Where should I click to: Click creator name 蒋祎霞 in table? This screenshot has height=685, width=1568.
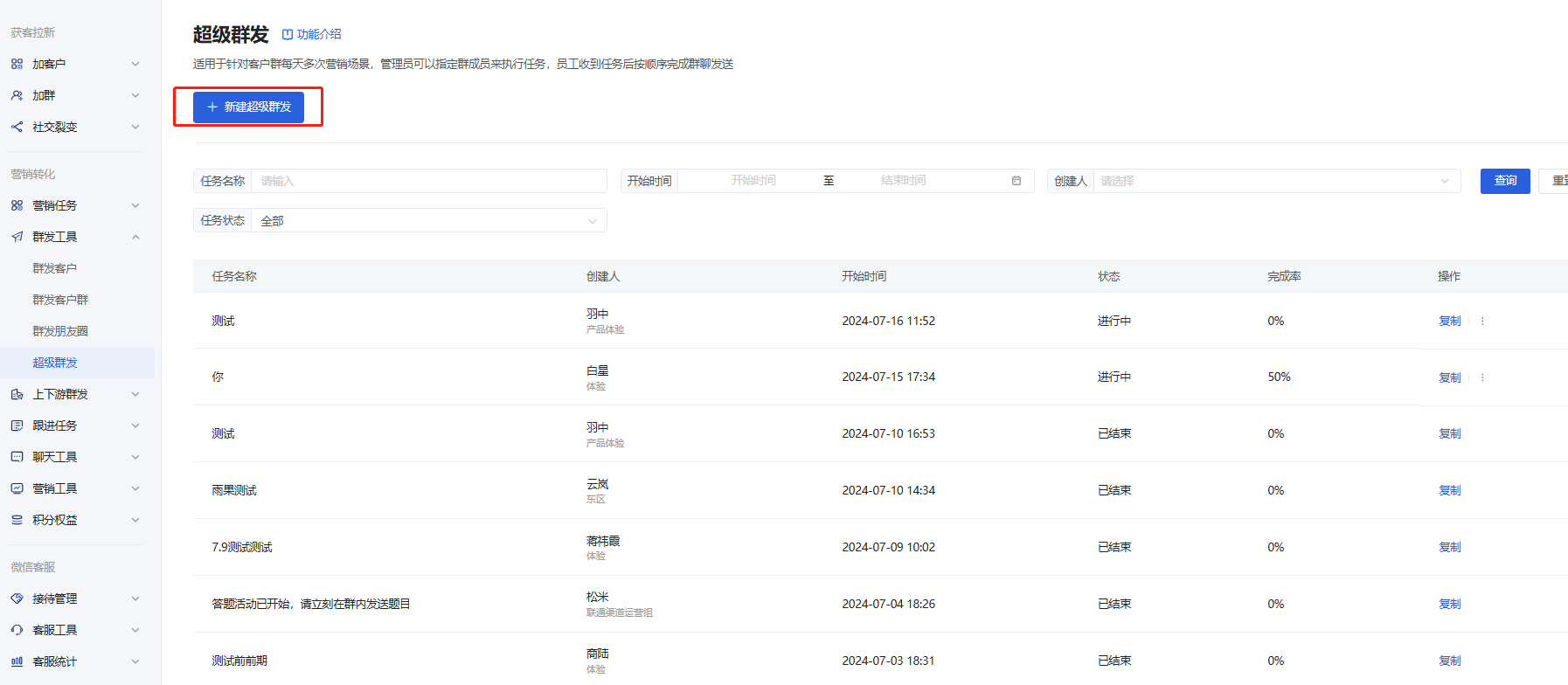coord(603,541)
